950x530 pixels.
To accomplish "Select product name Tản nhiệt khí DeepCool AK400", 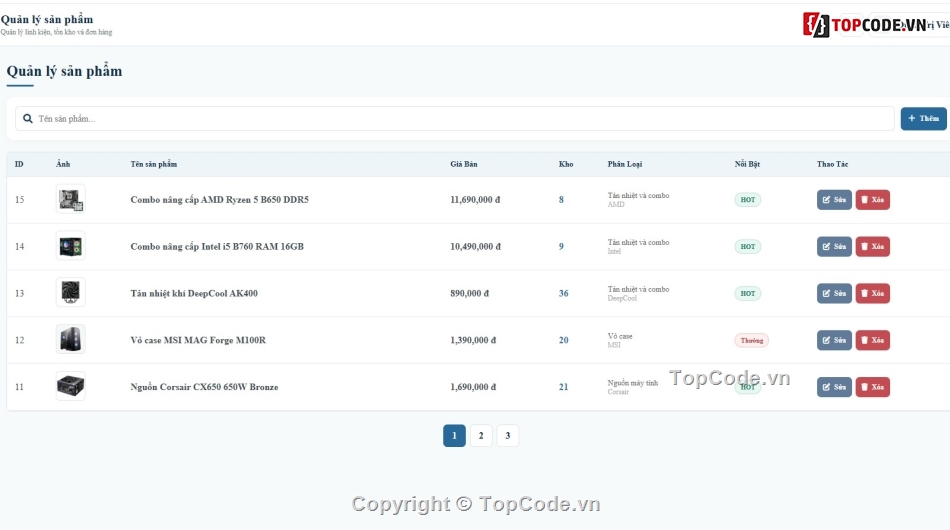I will (194, 293).
